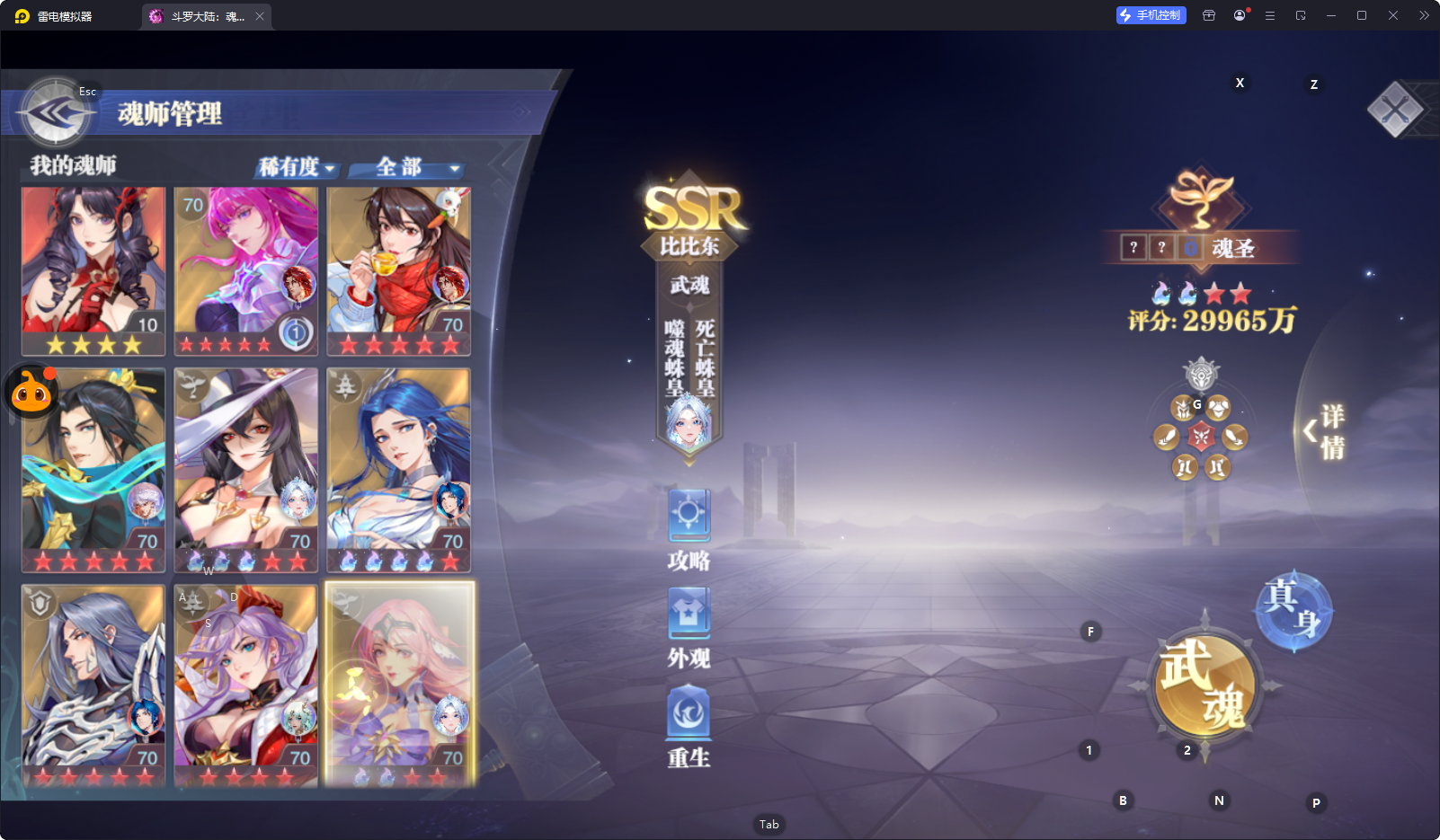Select the purple-haired woman hero card
The width and height of the screenshot is (1440, 840).
point(245,686)
